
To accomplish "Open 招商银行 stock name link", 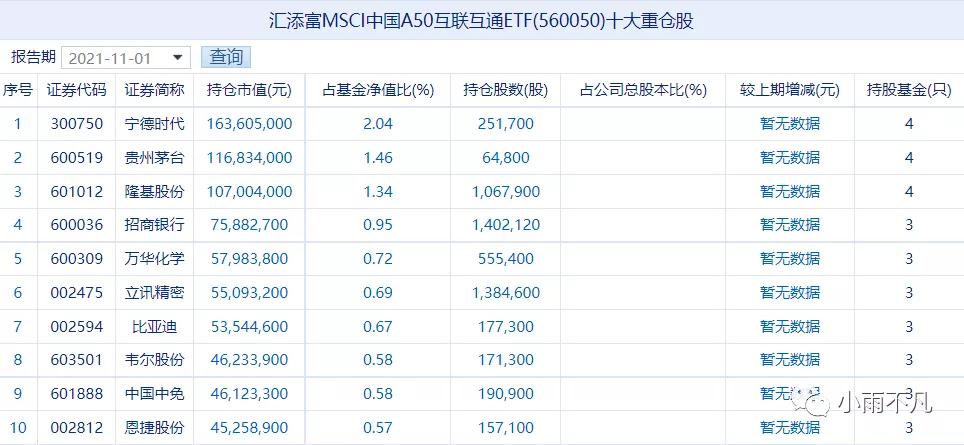I will [x=154, y=225].
